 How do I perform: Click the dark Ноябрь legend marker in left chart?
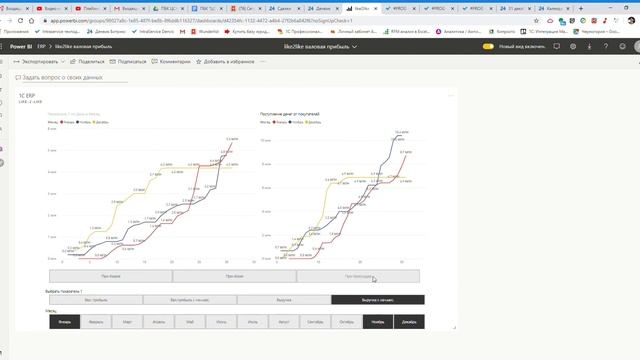(78, 122)
